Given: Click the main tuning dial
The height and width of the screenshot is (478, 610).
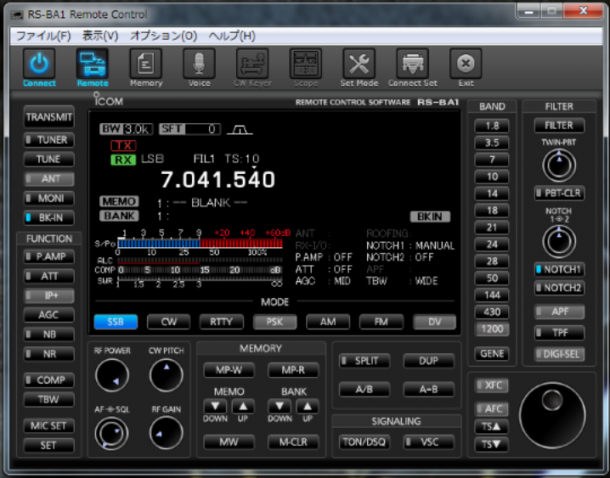Looking at the screenshot, I should pos(552,415).
